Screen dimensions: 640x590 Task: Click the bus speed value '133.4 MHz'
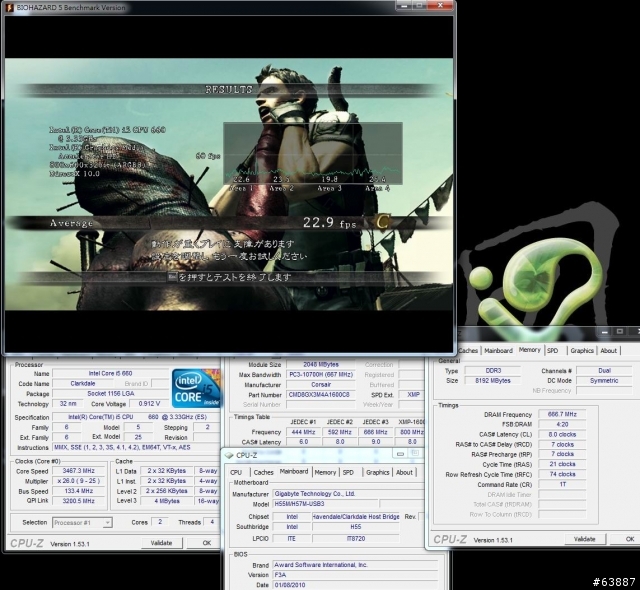point(78,491)
